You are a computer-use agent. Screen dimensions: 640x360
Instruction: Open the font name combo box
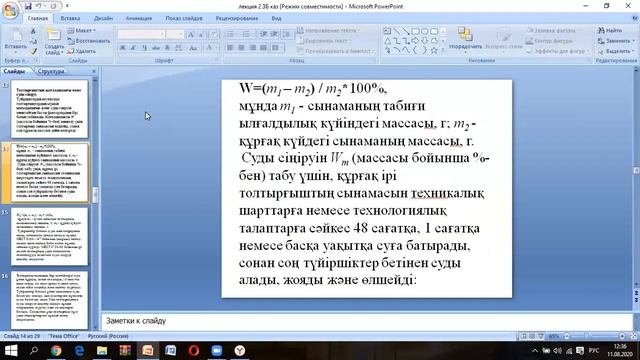click(141, 34)
